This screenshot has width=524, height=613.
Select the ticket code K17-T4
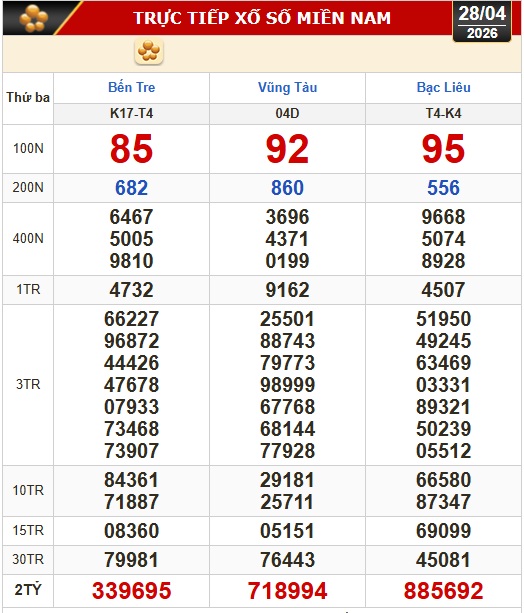point(131,113)
